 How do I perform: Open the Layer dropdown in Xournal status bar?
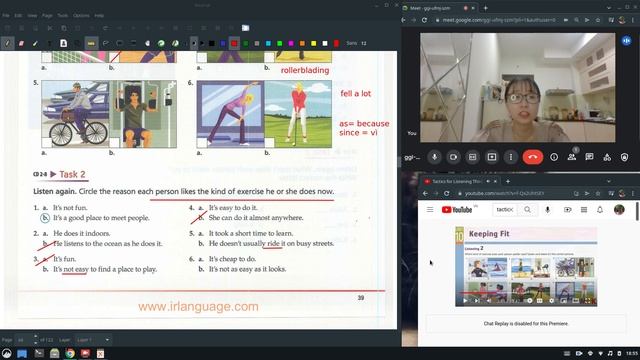tap(93, 340)
